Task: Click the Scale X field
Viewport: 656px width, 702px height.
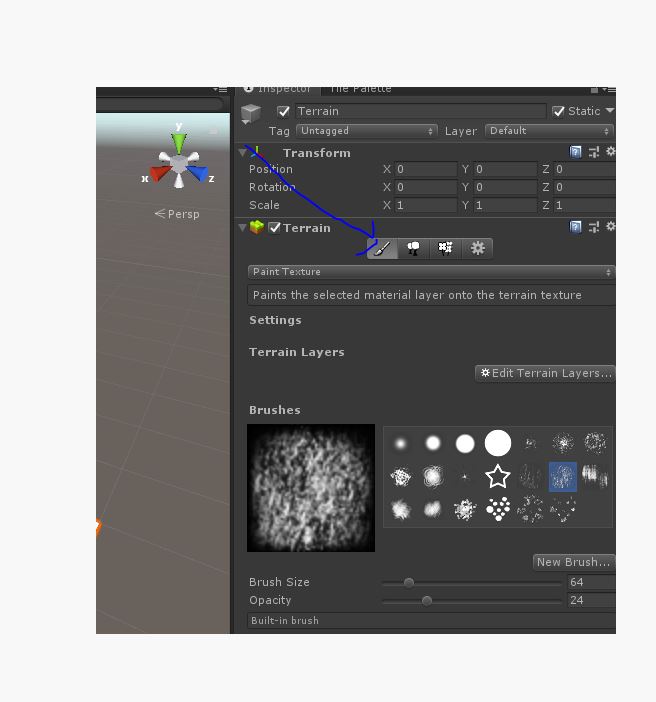Action: [x=425, y=205]
